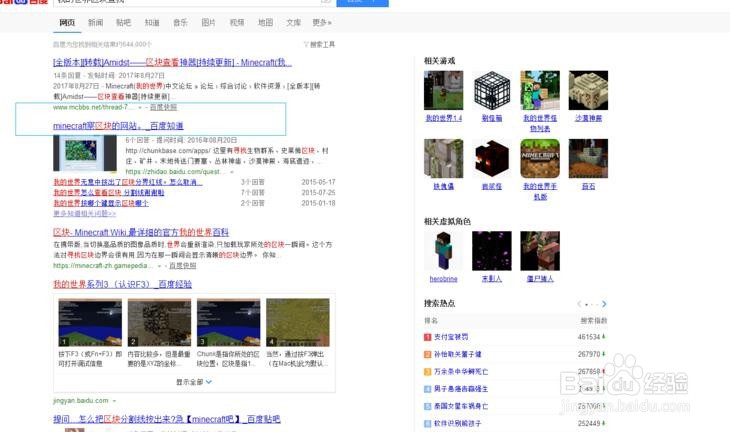Viewport: 730px width, 432px height.
Task: Open the 我的世界怪物列表 image
Action: click(540, 90)
